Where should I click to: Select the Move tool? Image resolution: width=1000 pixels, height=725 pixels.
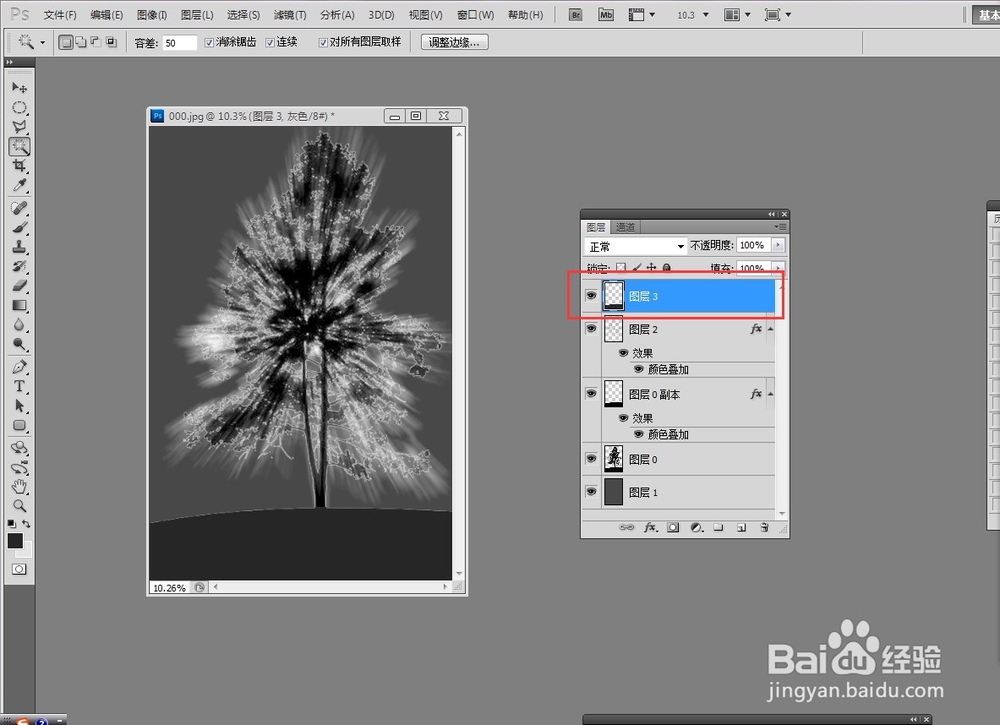[19, 87]
